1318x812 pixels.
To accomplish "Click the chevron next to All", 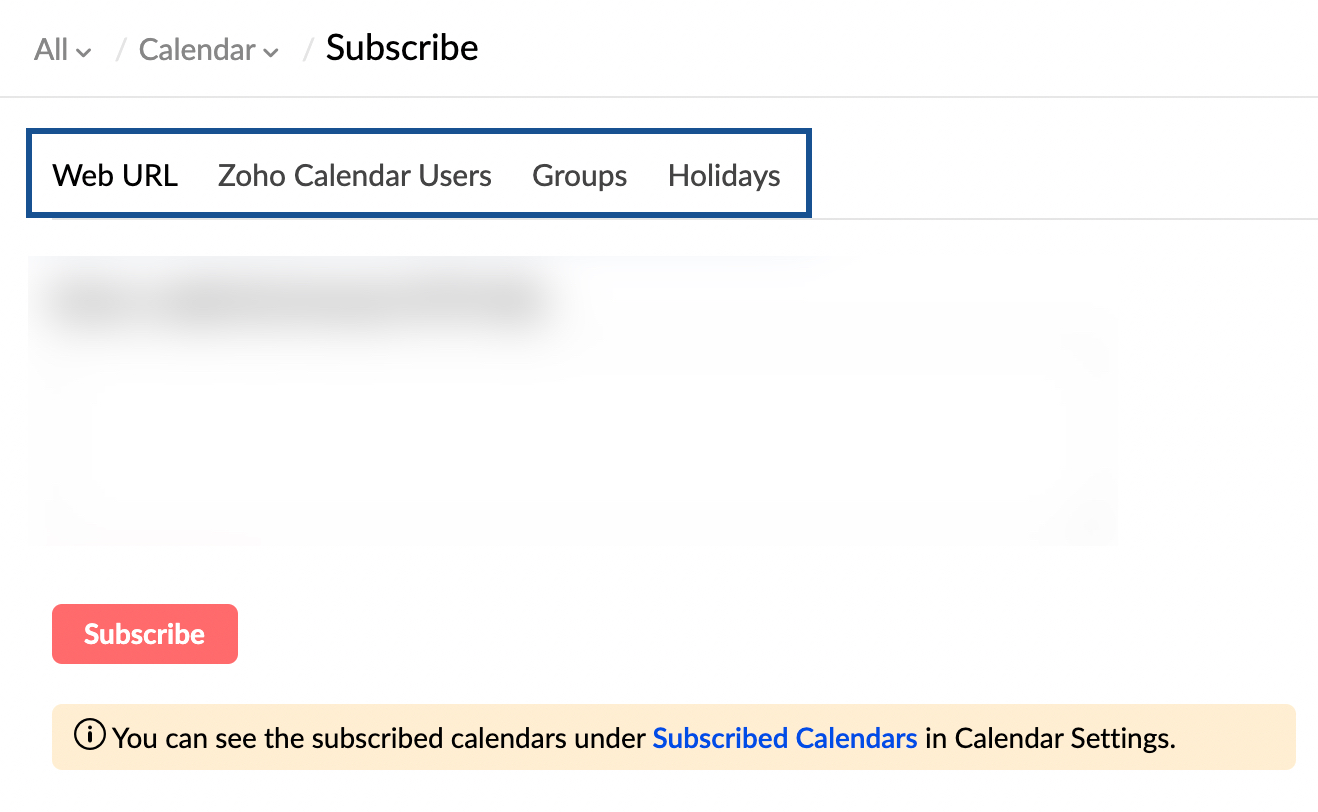I will [85, 52].
